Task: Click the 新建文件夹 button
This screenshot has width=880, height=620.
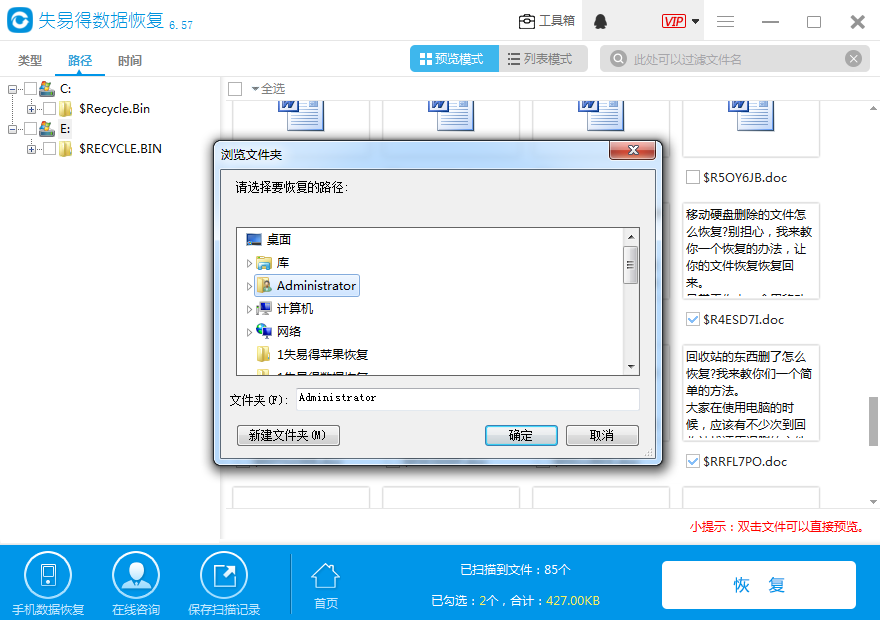Action: point(288,435)
